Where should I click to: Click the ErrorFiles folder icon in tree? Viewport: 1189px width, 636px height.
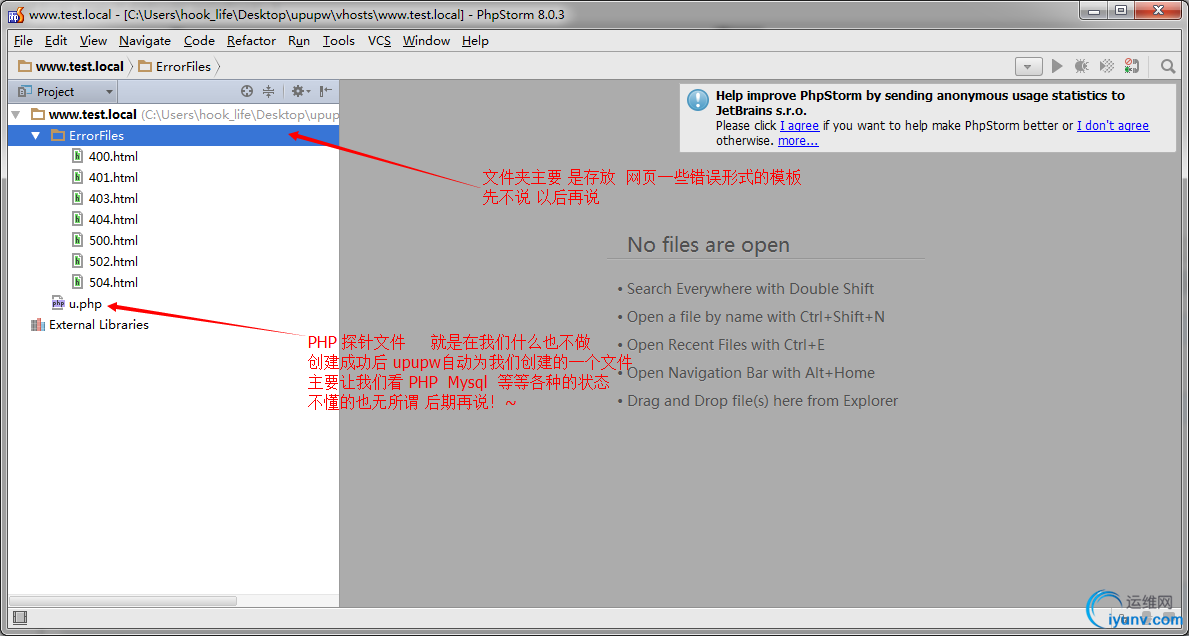tap(58, 136)
